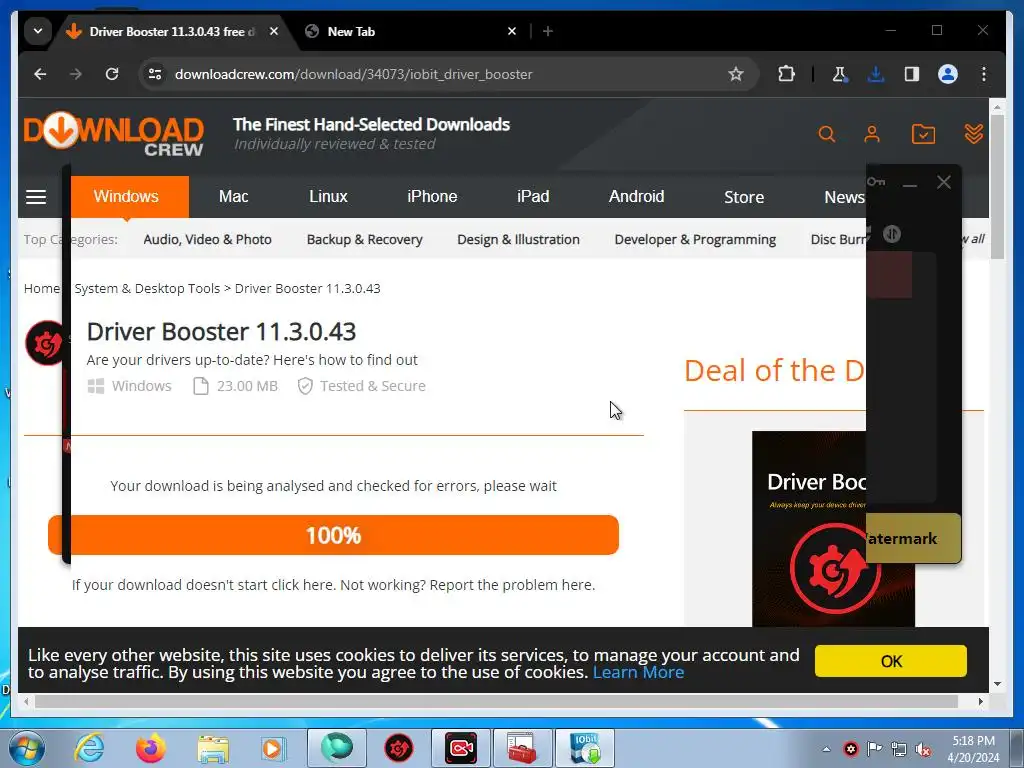Bookmark this page with star icon
Screen dimensions: 1024x768
click(736, 74)
